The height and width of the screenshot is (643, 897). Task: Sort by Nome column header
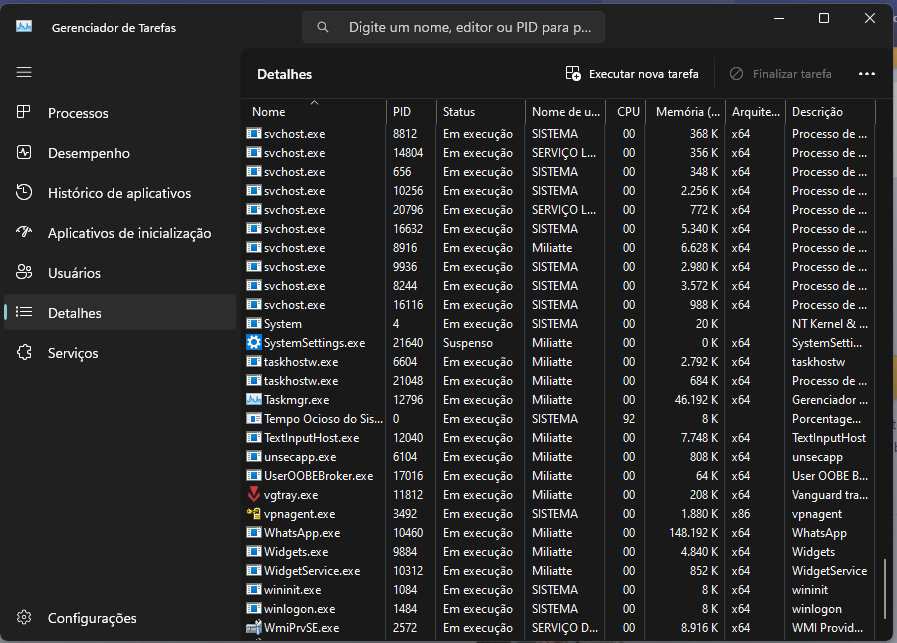pyautogui.click(x=314, y=112)
